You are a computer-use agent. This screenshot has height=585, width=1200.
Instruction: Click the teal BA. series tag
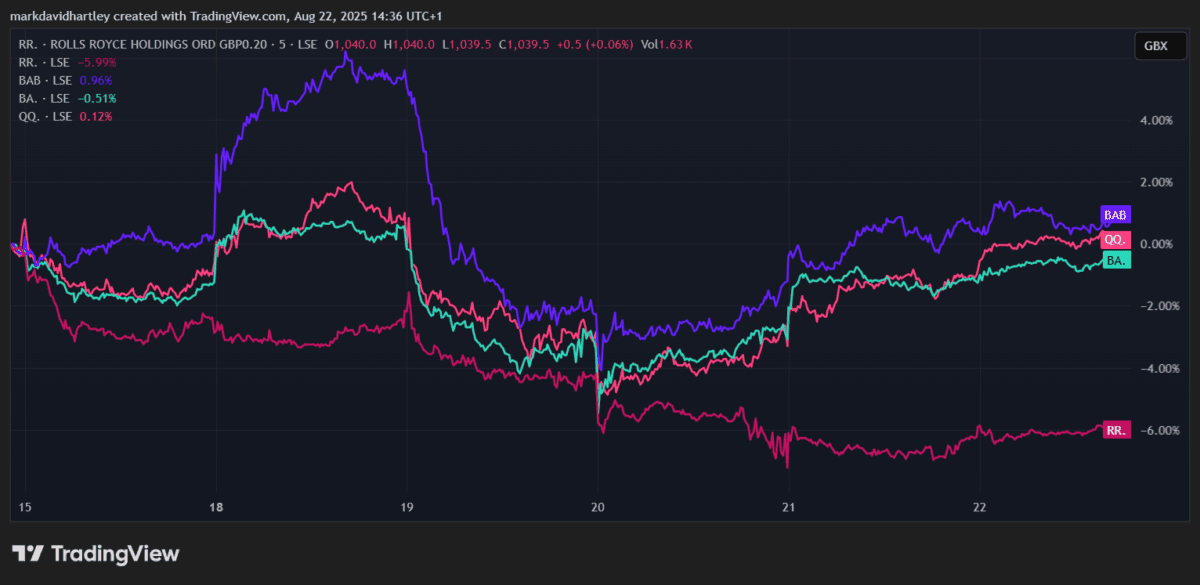point(1116,260)
